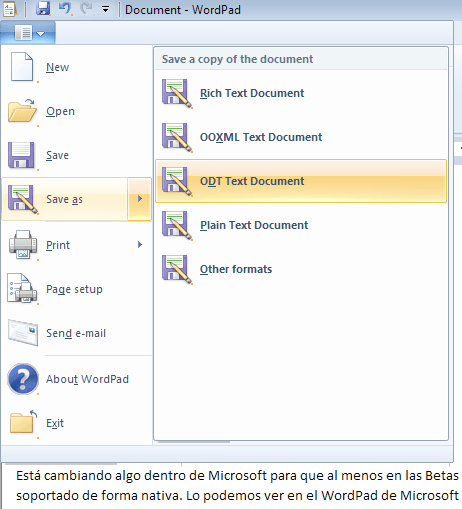Click the printer icon for Print
This screenshot has height=509, width=462.
click(x=23, y=244)
